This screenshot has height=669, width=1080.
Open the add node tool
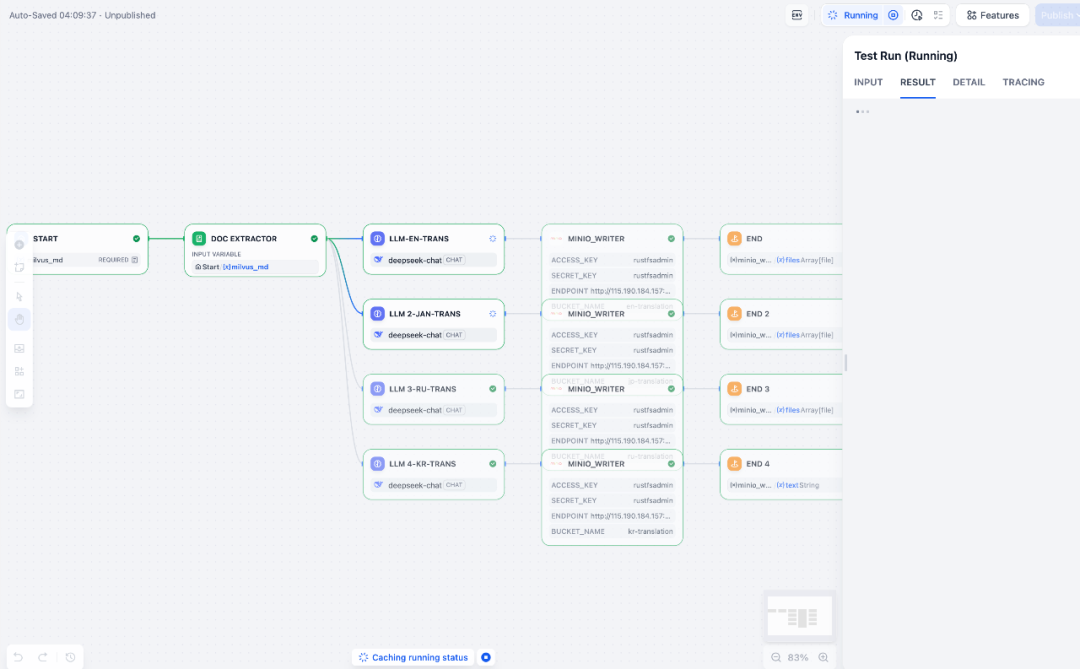[x=19, y=244]
